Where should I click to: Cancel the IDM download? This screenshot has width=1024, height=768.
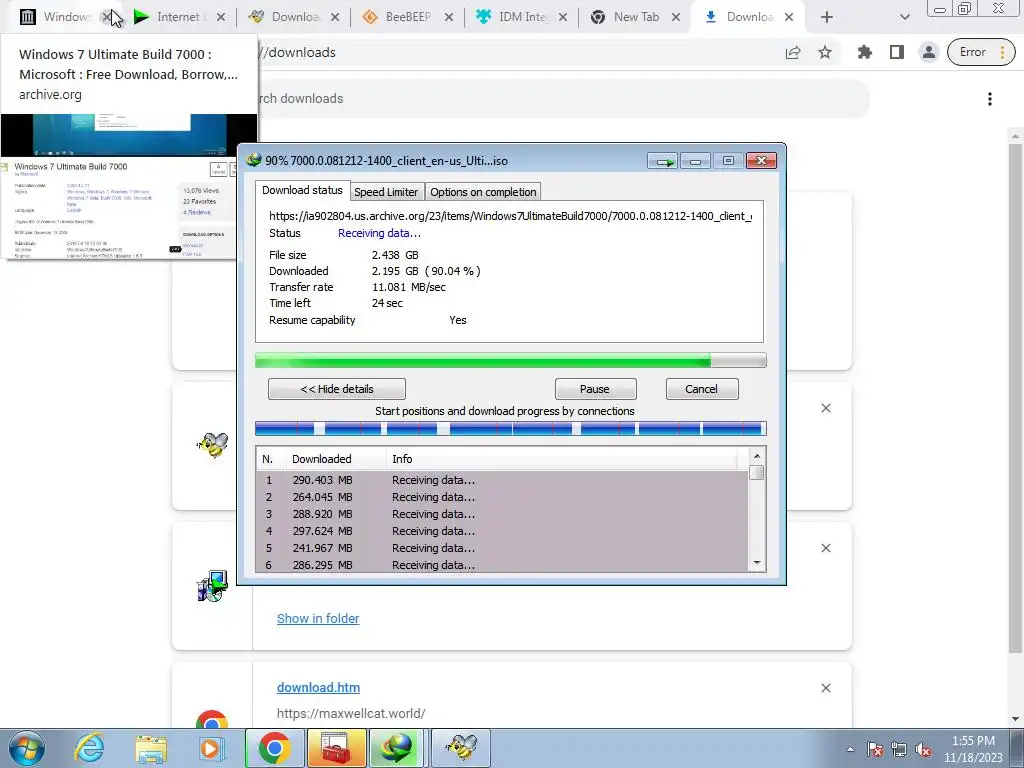(x=701, y=389)
